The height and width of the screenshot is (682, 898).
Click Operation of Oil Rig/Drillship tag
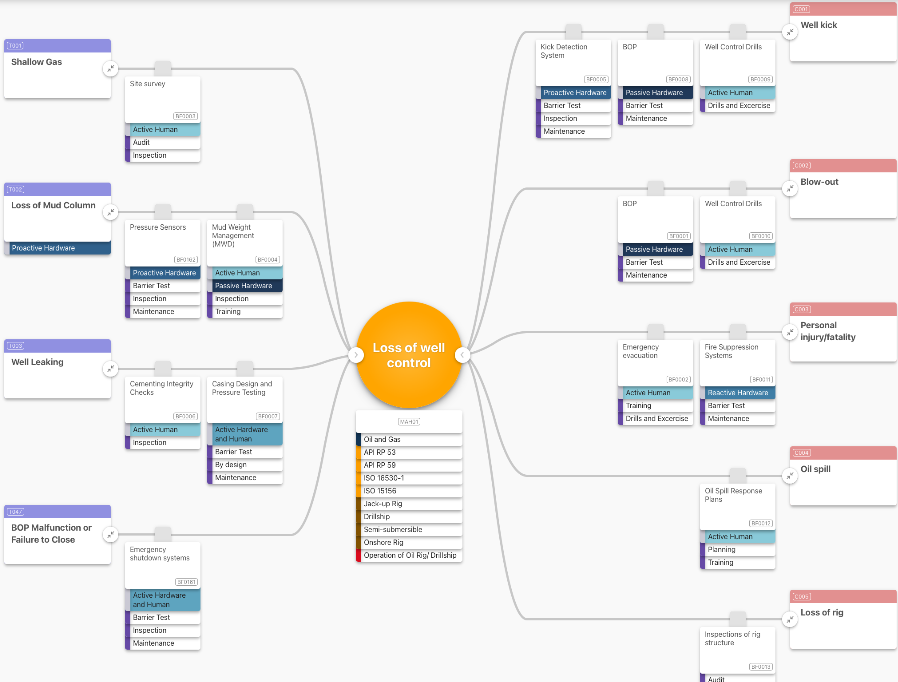coord(409,555)
